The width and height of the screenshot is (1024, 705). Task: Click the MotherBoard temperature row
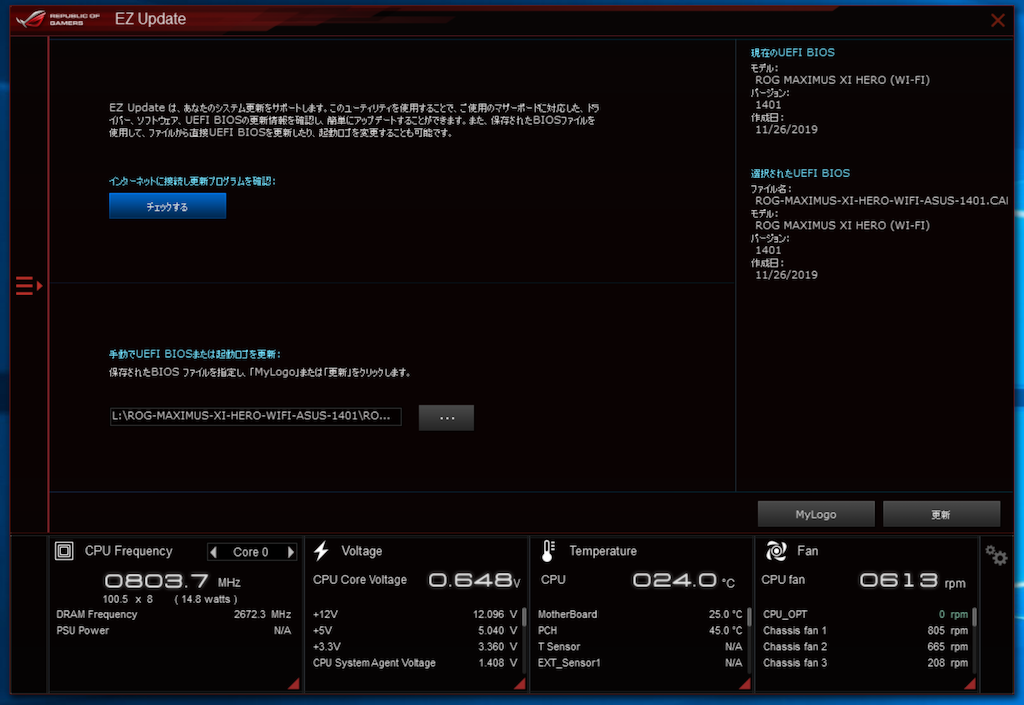(640, 614)
